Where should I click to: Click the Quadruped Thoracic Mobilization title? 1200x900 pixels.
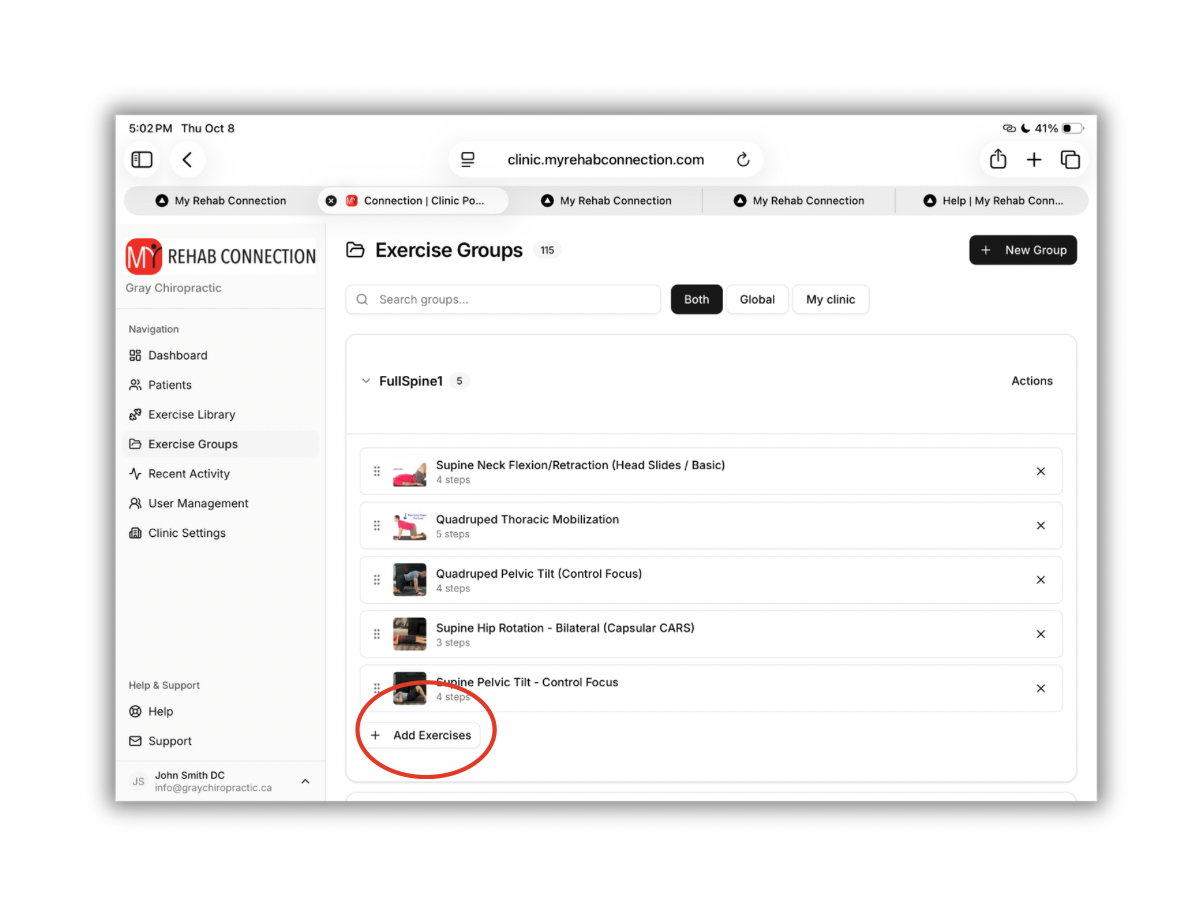[x=527, y=520]
